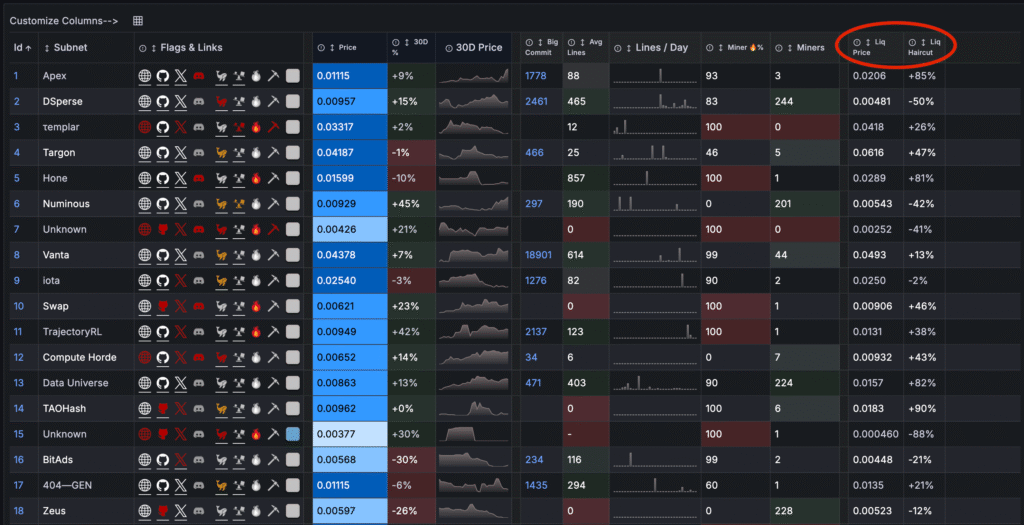Toggle the gray square box for Zeus
The width and height of the screenshot is (1024, 525).
click(x=293, y=511)
